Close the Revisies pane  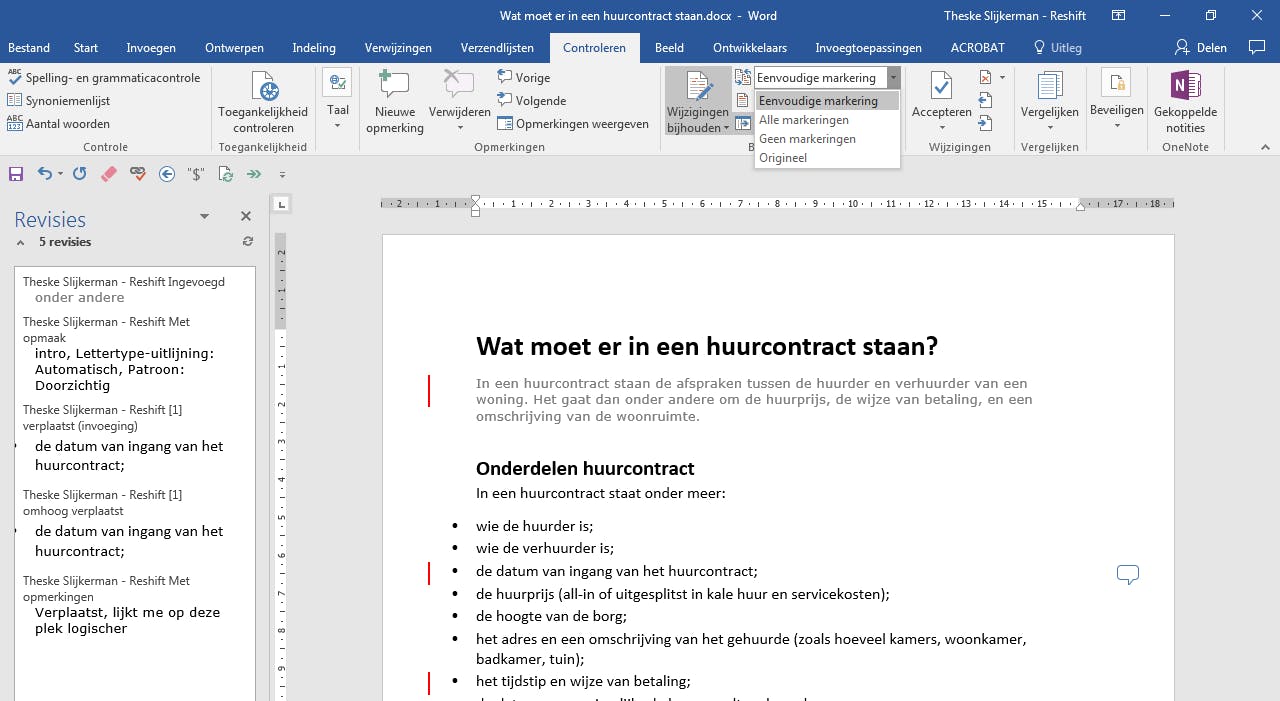(246, 216)
